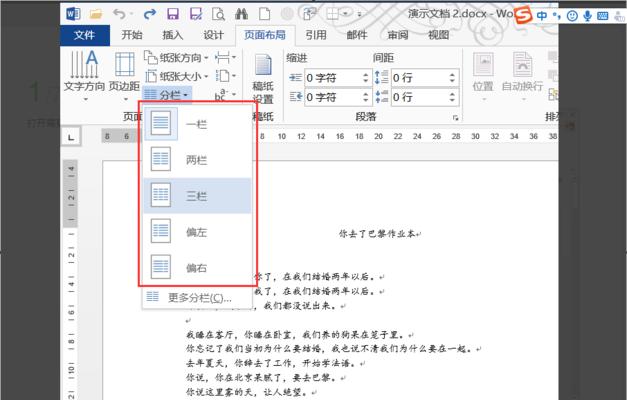This screenshot has height=400, width=627.
Task: Click the soft keyboard icon on IME bar
Action: tap(603, 16)
